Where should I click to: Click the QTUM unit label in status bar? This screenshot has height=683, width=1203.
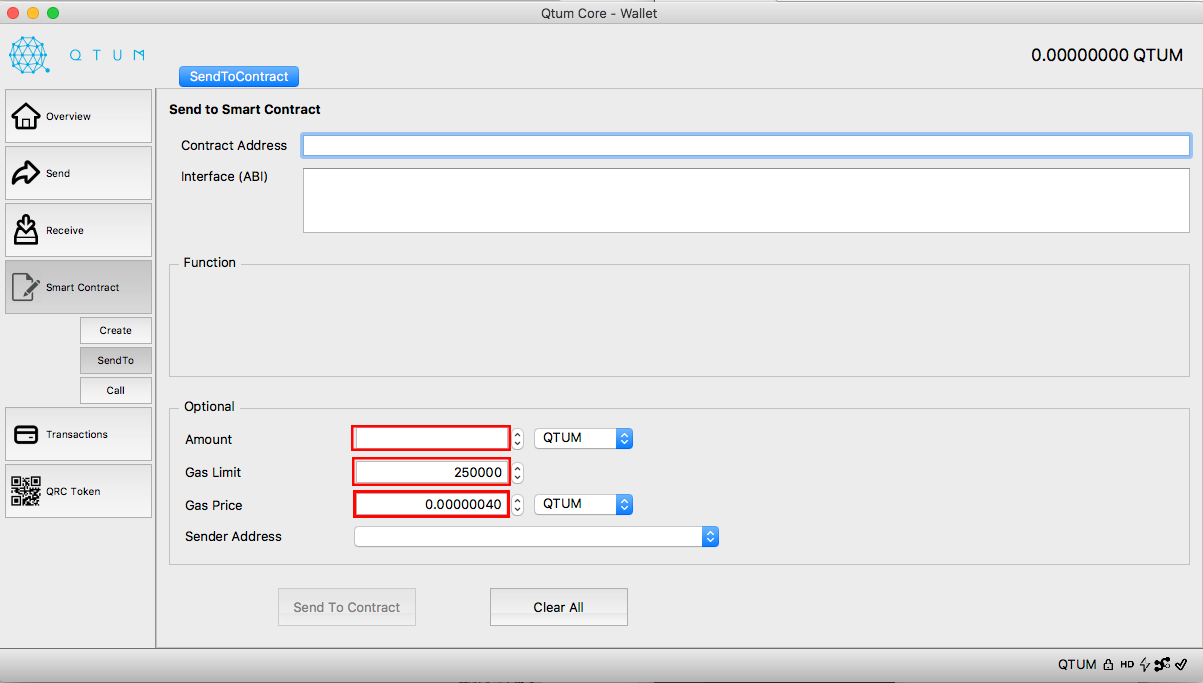[x=1077, y=664]
